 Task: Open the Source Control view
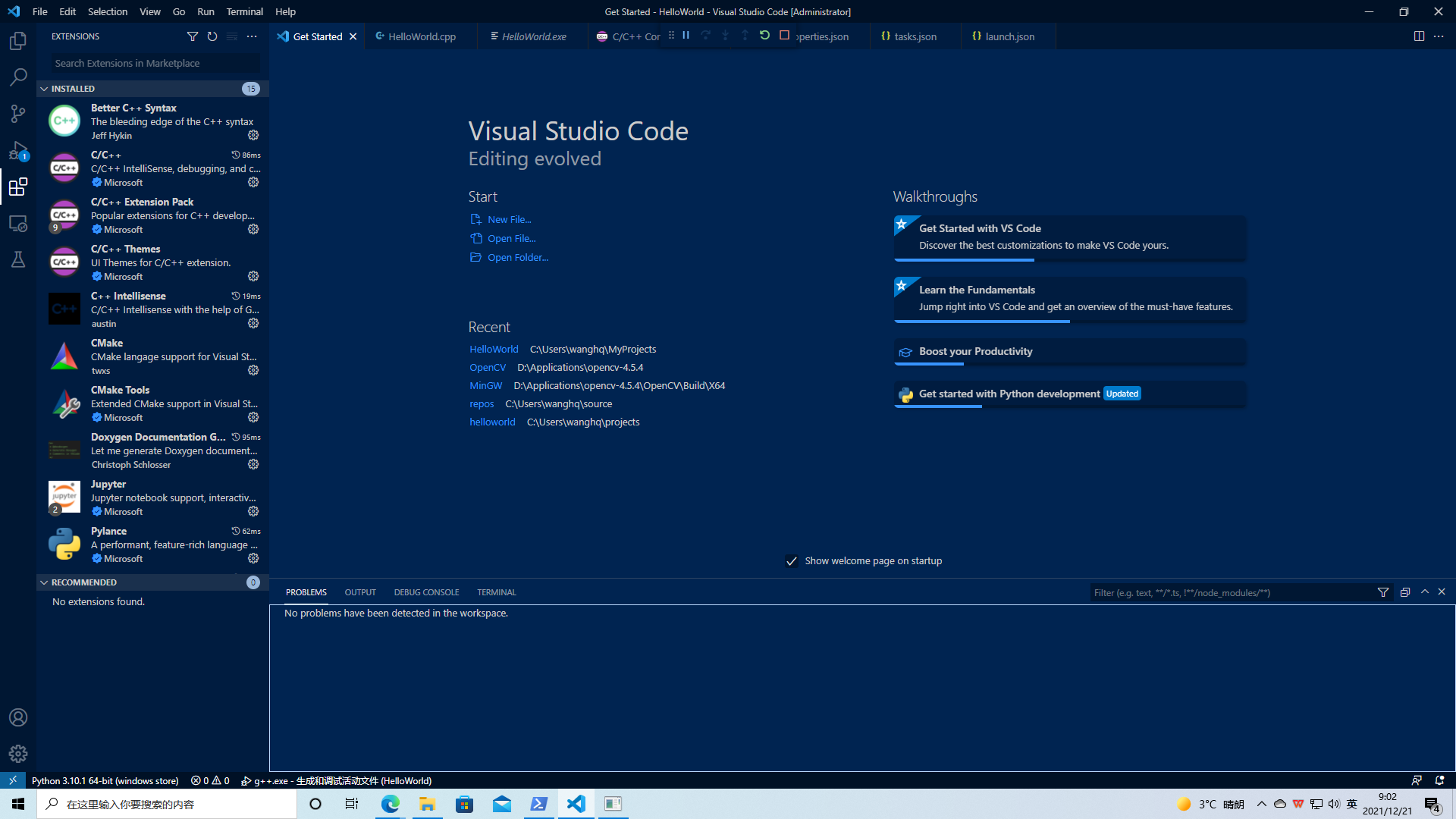pos(18,114)
